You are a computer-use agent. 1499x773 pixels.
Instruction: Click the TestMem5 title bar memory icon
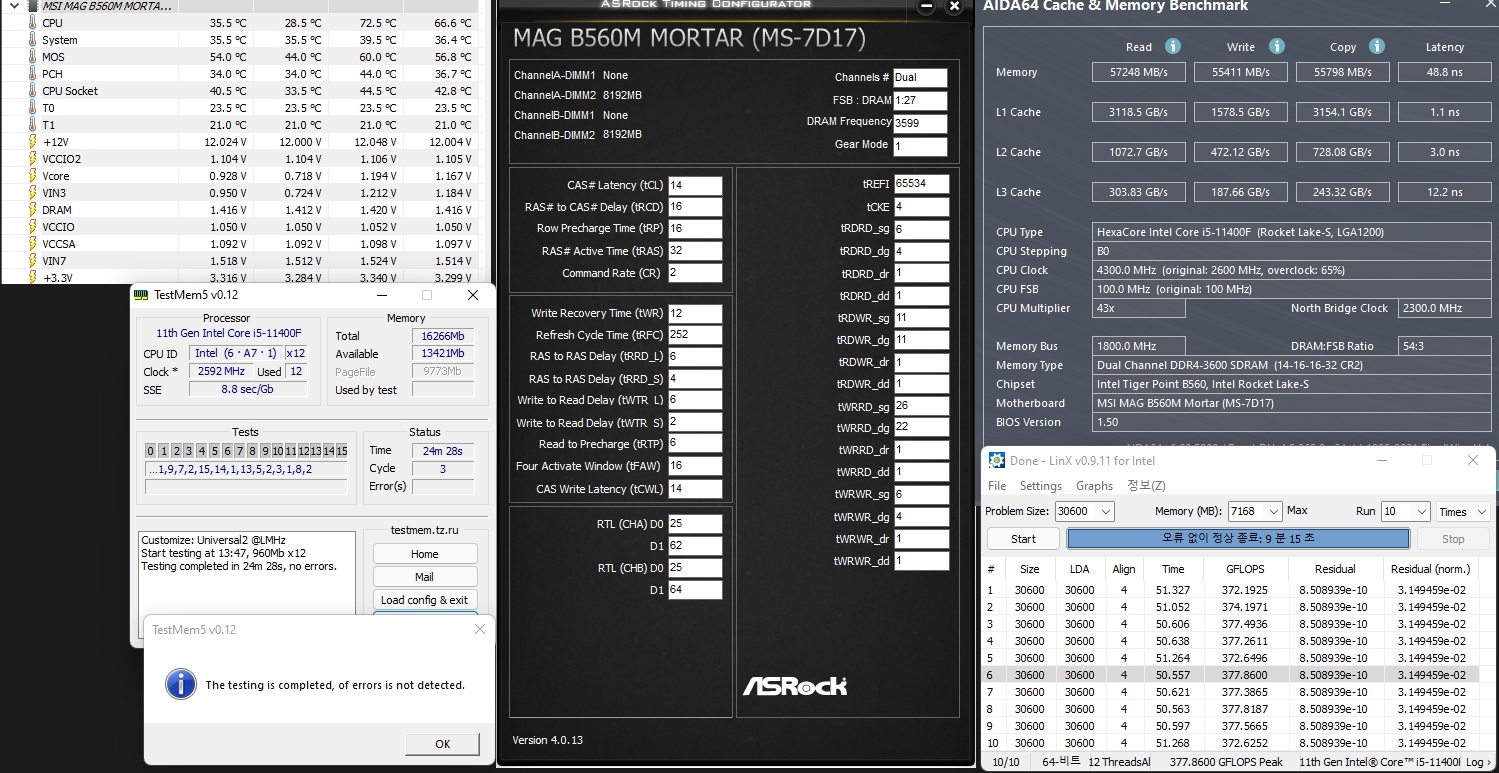(142, 295)
